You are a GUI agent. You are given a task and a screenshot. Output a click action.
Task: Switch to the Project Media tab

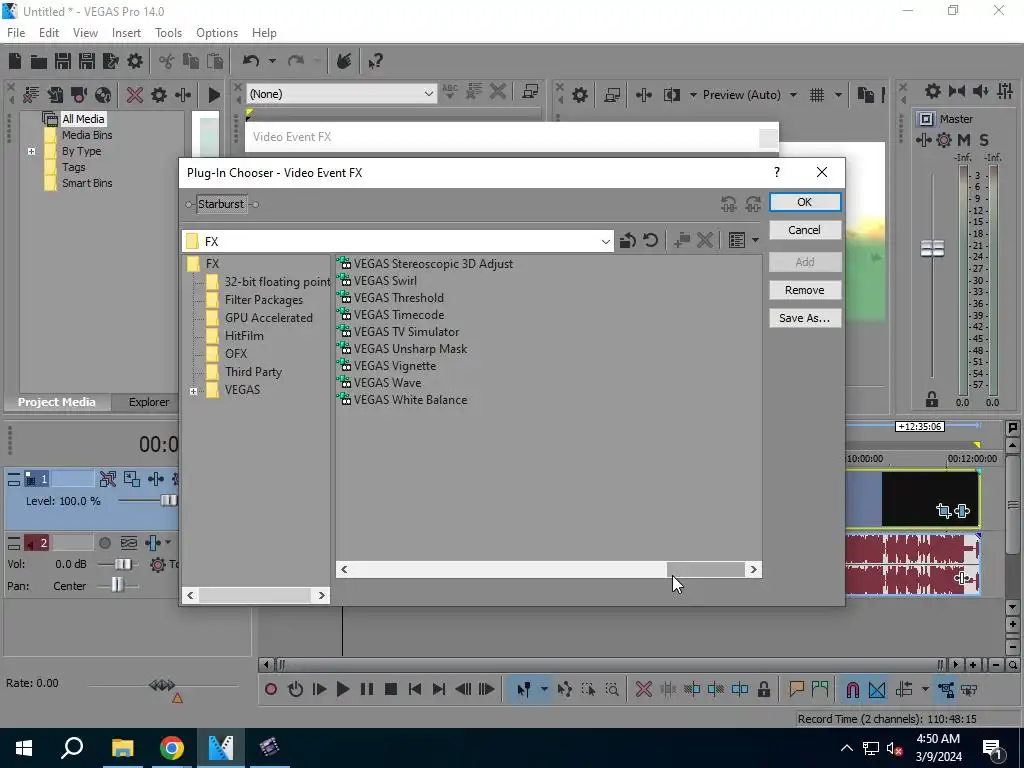pyautogui.click(x=57, y=402)
